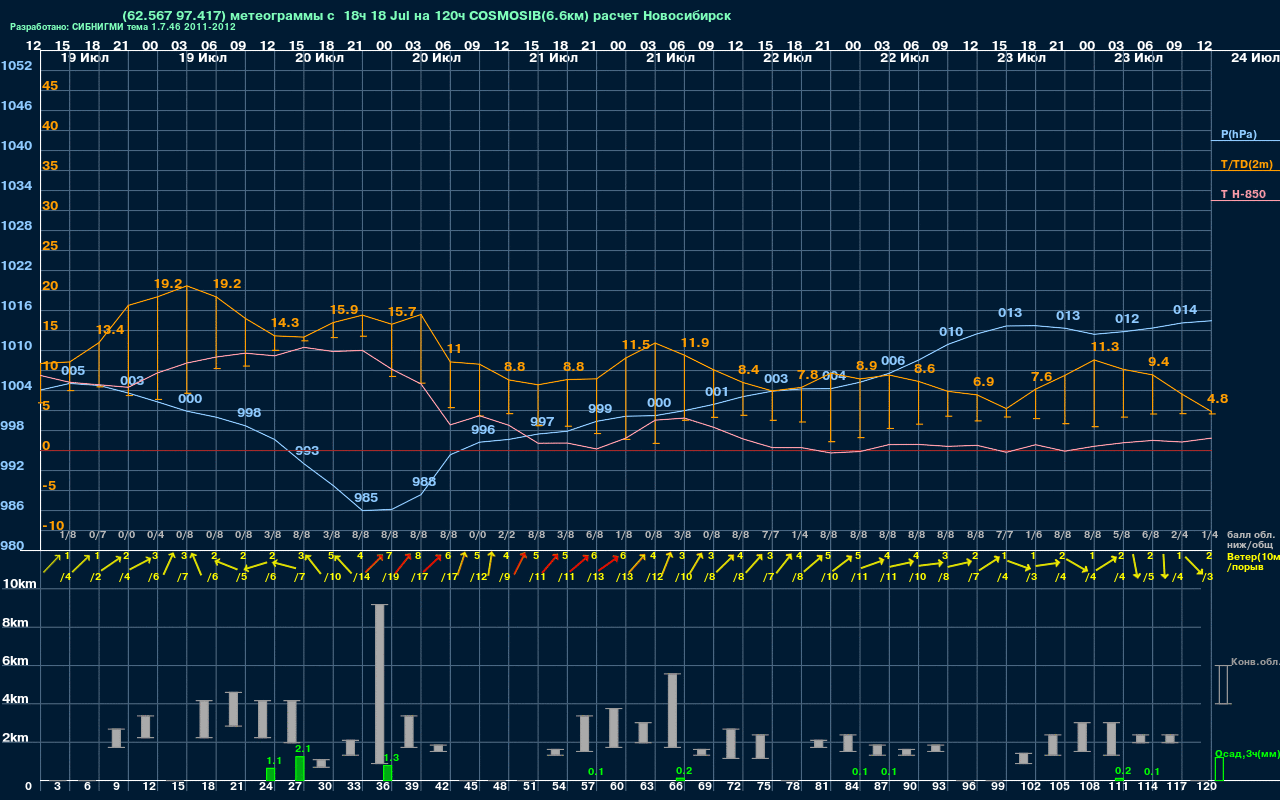
Task: Click the 9.4 temperature value
Action: click(1159, 361)
